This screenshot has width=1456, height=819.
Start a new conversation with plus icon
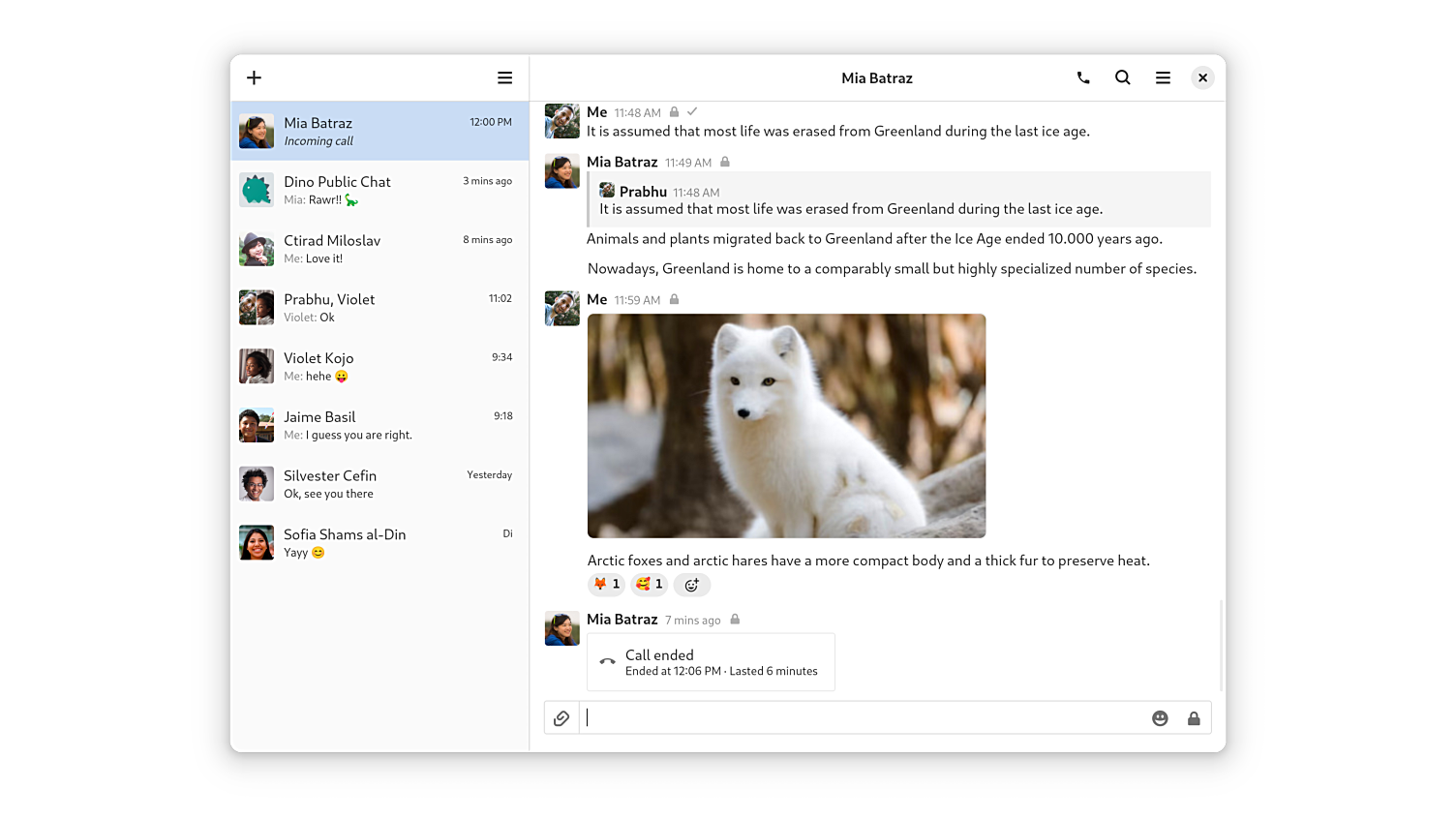click(254, 78)
